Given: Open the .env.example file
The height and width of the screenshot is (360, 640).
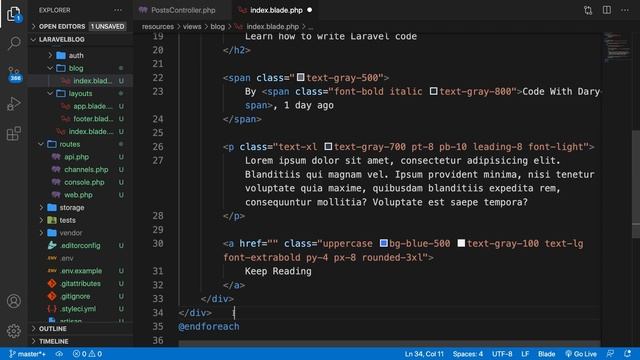Looking at the screenshot, I should coord(80,270).
